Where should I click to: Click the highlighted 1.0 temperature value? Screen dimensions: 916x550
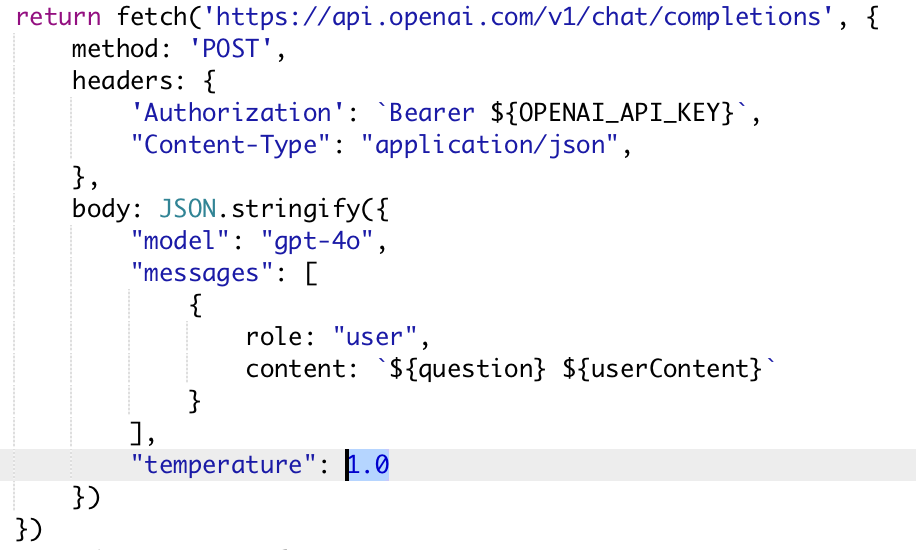(x=368, y=465)
